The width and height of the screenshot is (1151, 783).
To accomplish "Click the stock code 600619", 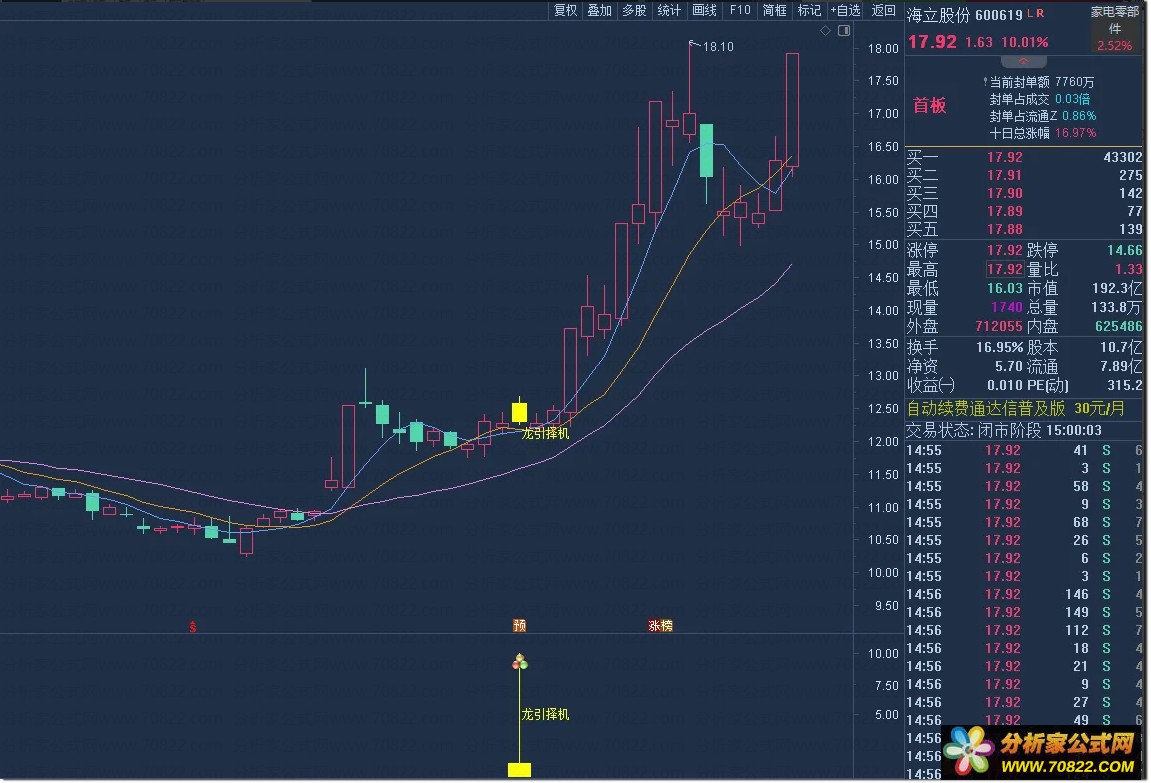I will [998, 15].
